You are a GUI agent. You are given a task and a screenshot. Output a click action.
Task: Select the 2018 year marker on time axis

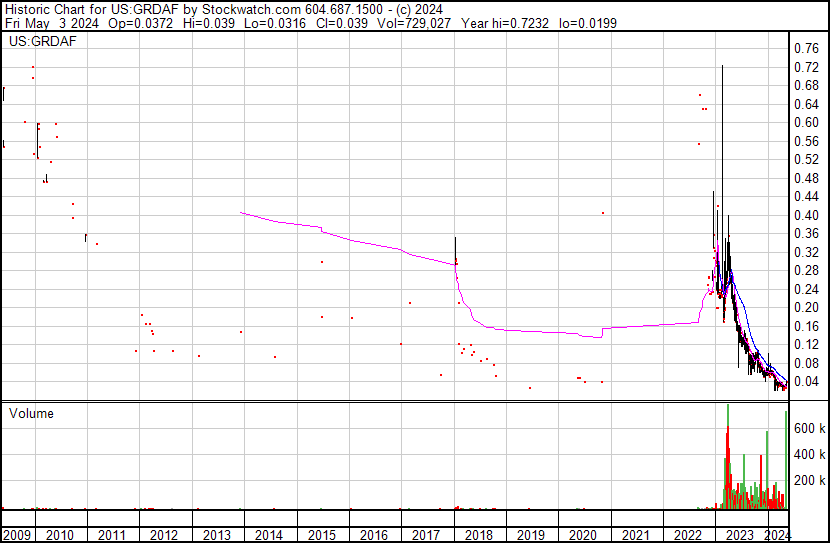[x=478, y=535]
